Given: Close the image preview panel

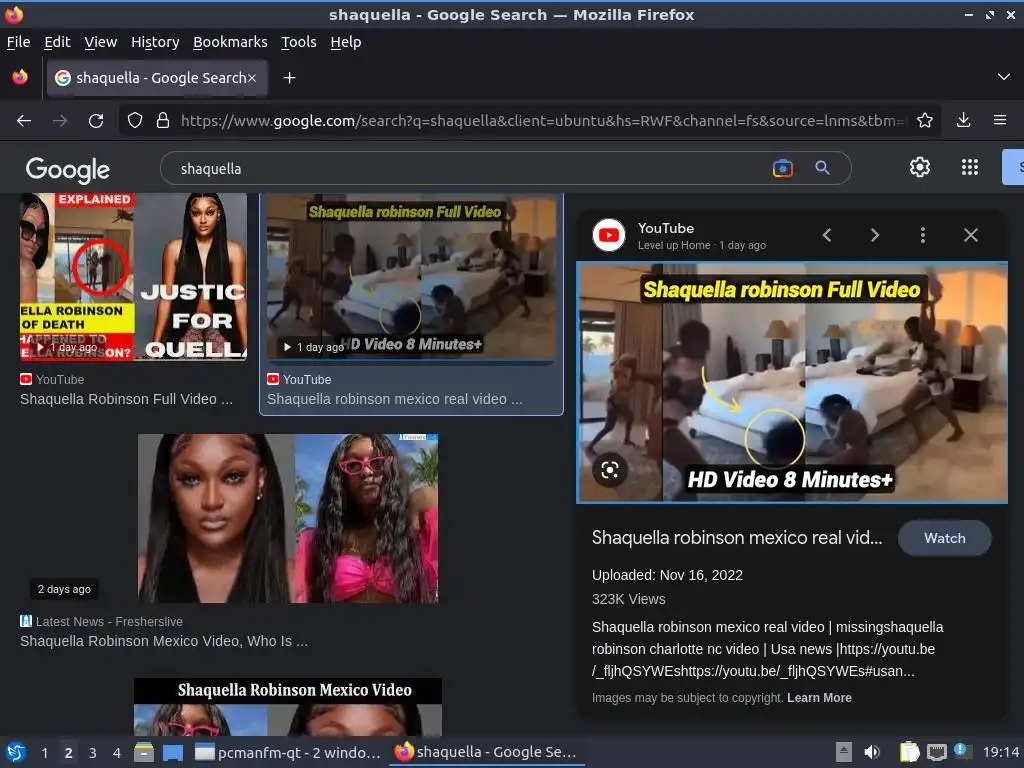Looking at the screenshot, I should [x=971, y=235].
